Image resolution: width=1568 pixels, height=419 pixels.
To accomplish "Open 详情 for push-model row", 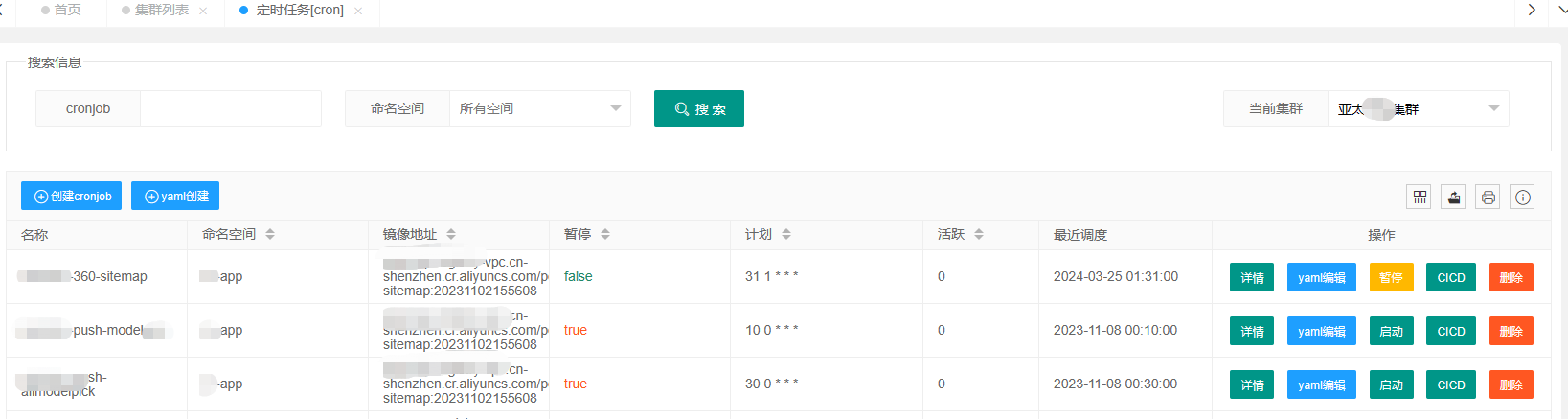I will (1252, 331).
